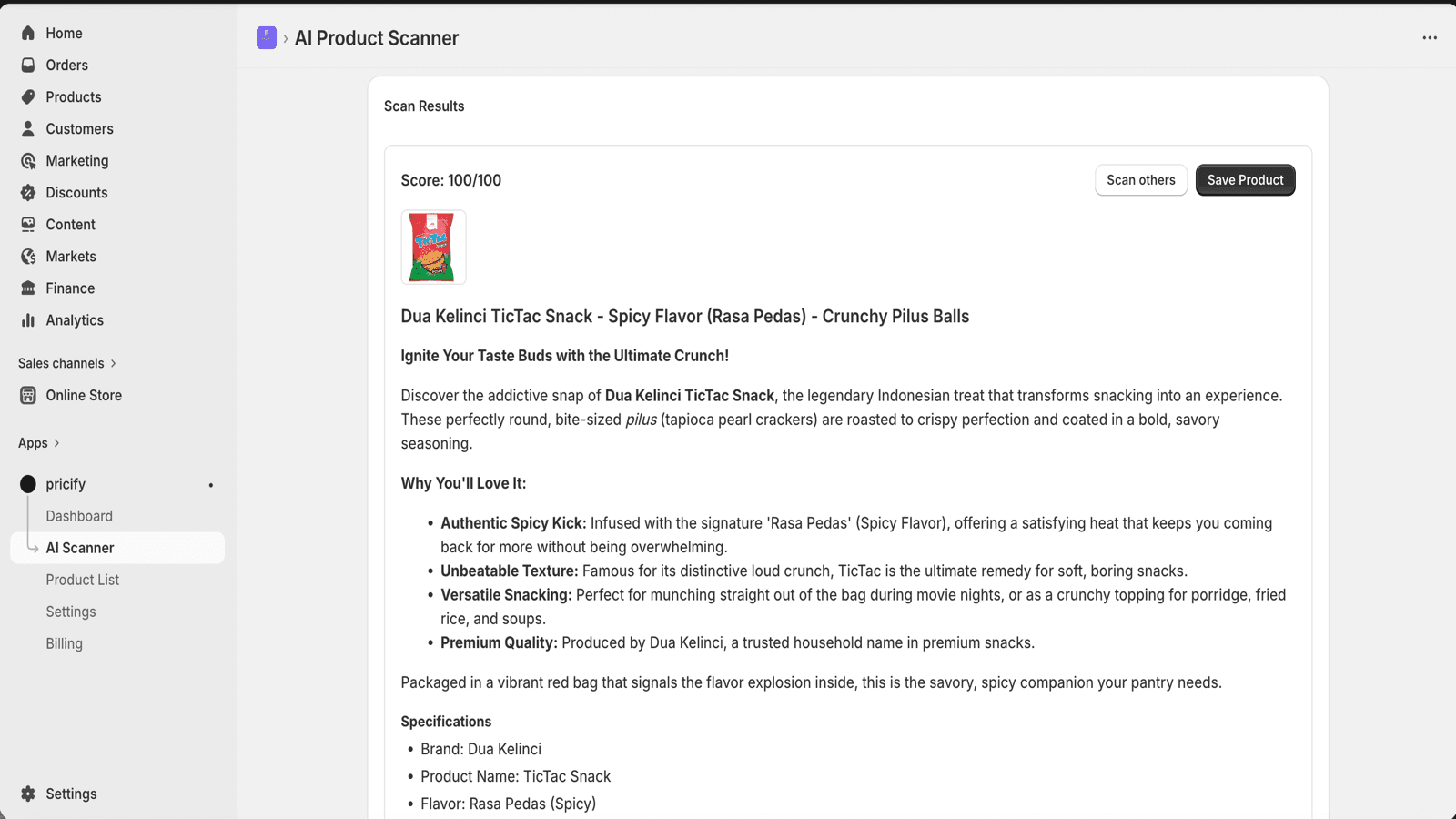Click the Dua Kelinci TicTac Snack product title
The height and width of the screenshot is (819, 1456).
click(x=685, y=317)
